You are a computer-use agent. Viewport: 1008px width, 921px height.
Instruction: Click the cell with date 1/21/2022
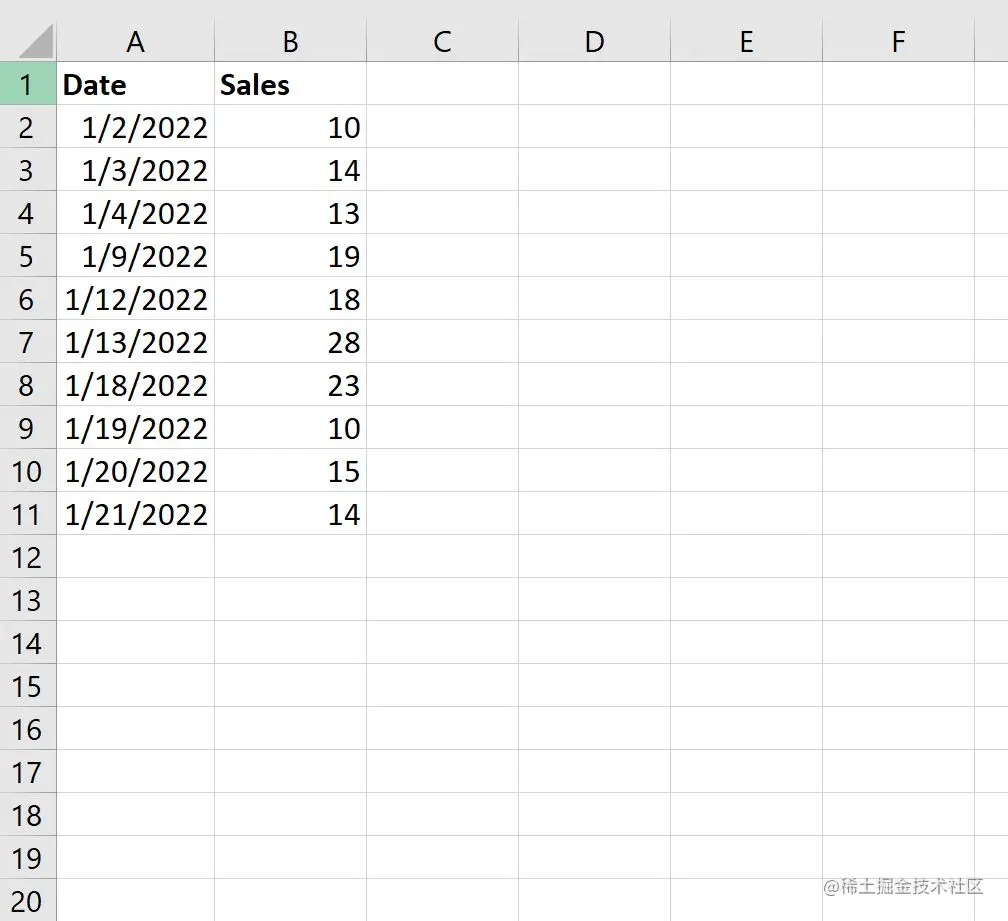pyautogui.click(x=135, y=515)
